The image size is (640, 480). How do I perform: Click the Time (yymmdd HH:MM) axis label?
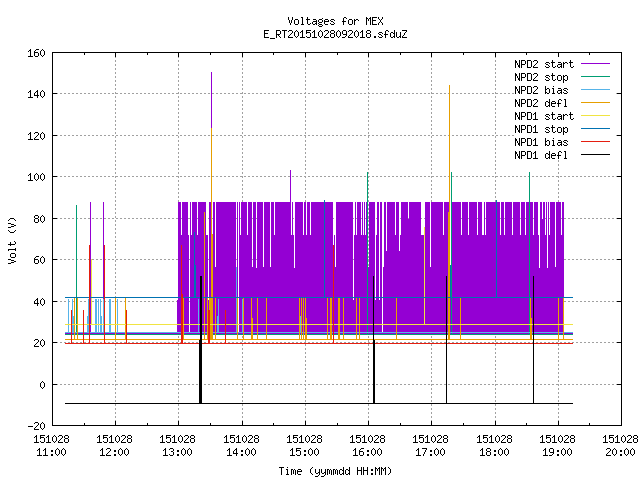[335, 471]
